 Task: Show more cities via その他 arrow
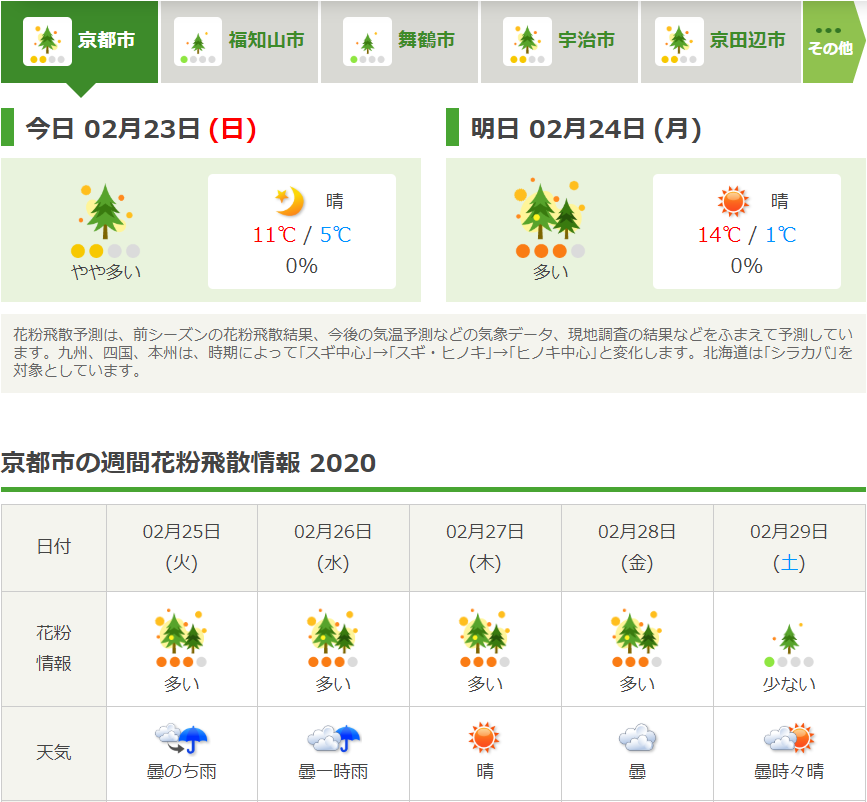tap(832, 41)
